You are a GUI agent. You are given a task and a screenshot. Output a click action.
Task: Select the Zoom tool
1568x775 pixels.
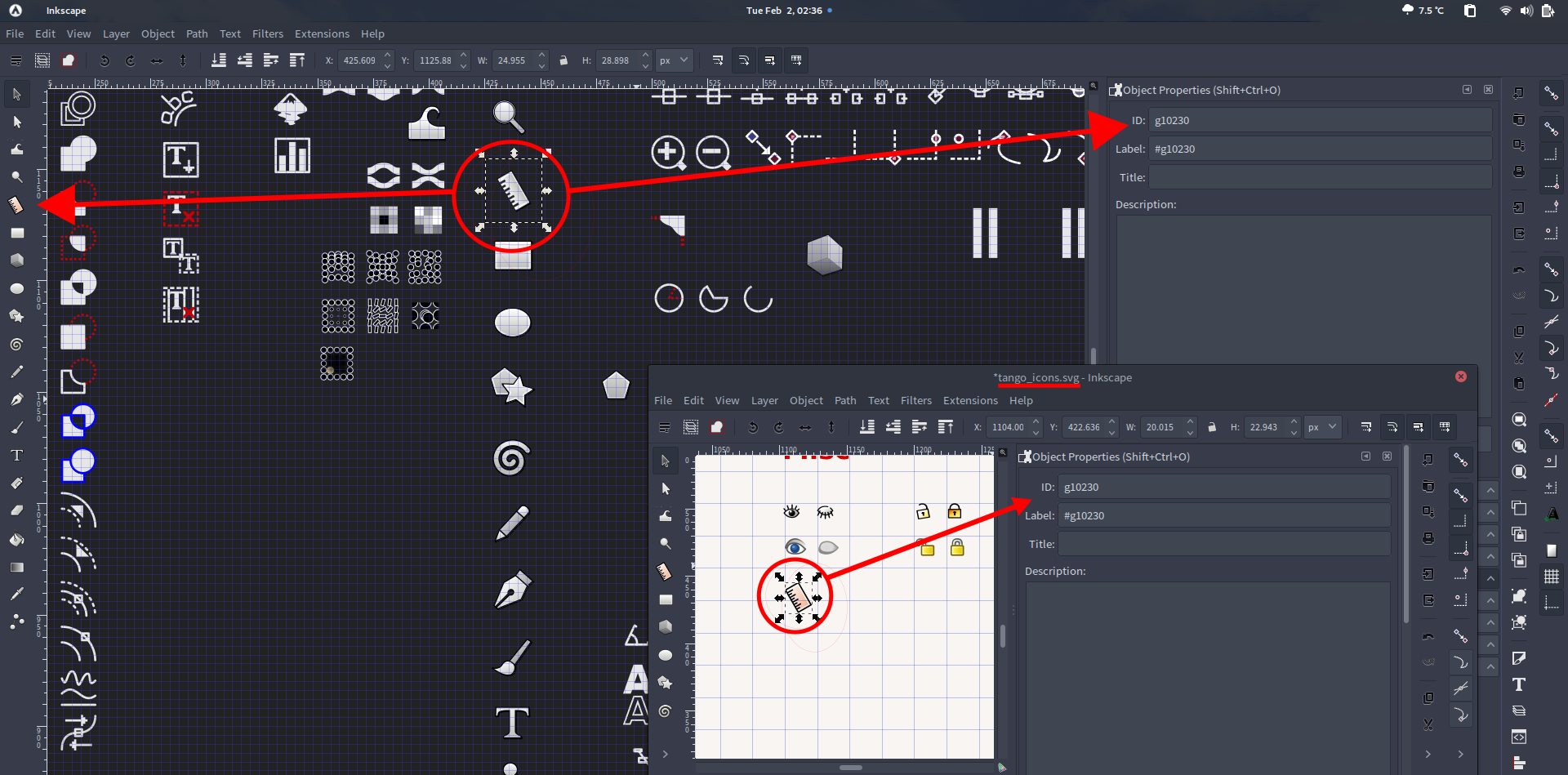pyautogui.click(x=16, y=176)
